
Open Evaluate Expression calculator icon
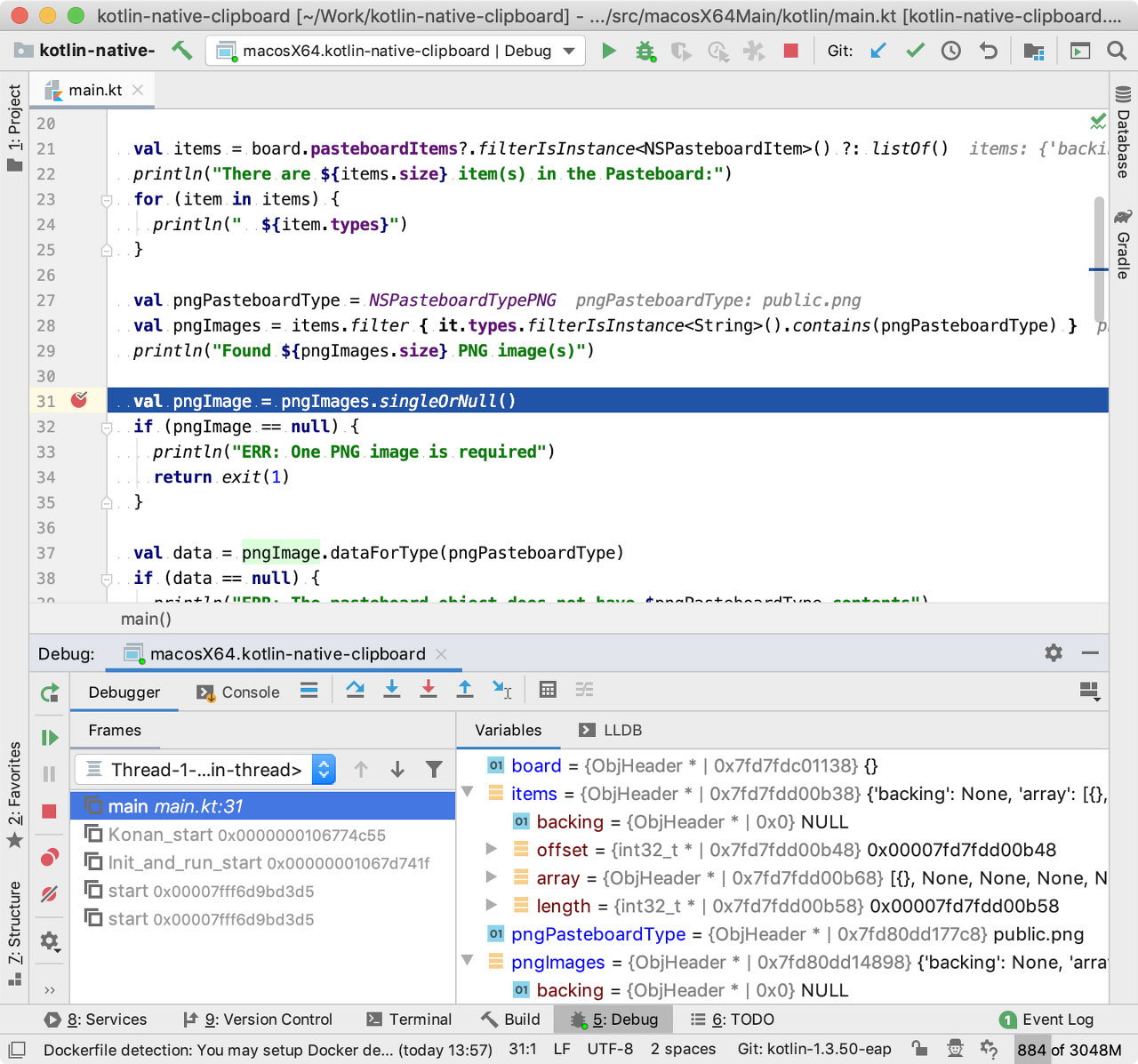pyautogui.click(x=548, y=690)
